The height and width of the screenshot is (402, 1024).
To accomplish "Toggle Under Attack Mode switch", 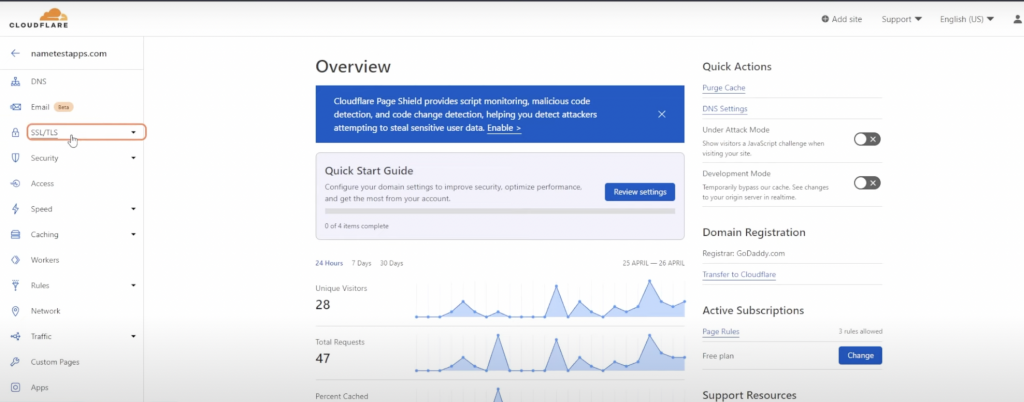I will pos(867,138).
